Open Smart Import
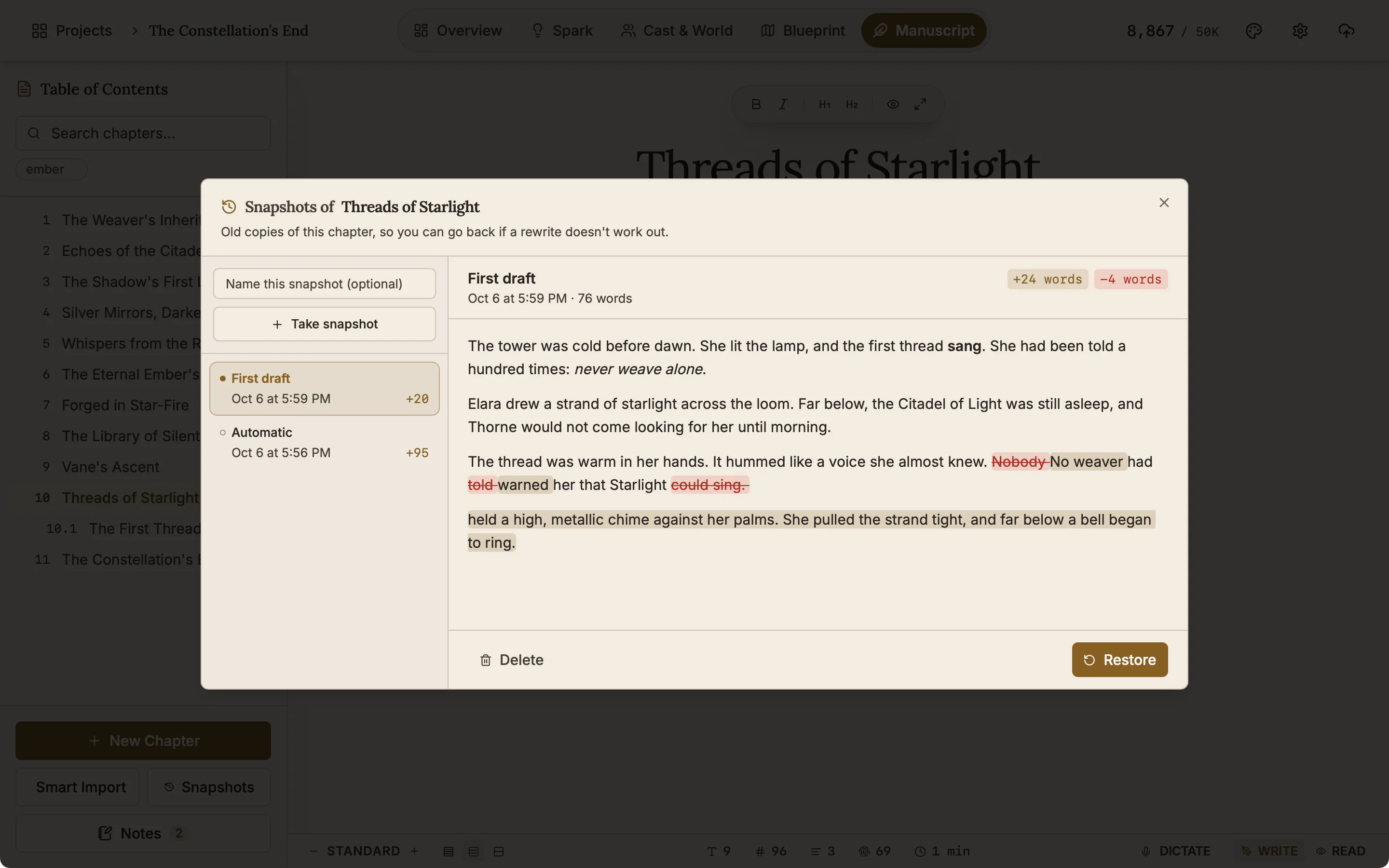 (x=78, y=787)
